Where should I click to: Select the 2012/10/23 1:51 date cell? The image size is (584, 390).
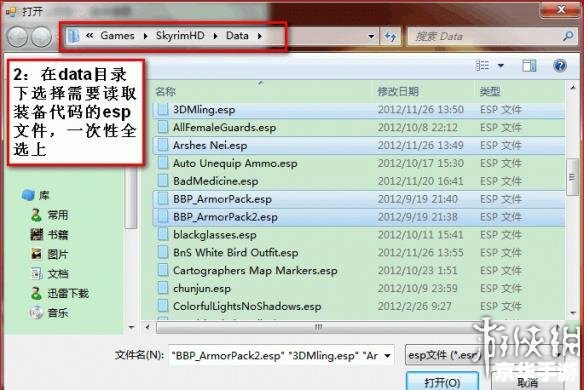pos(418,270)
